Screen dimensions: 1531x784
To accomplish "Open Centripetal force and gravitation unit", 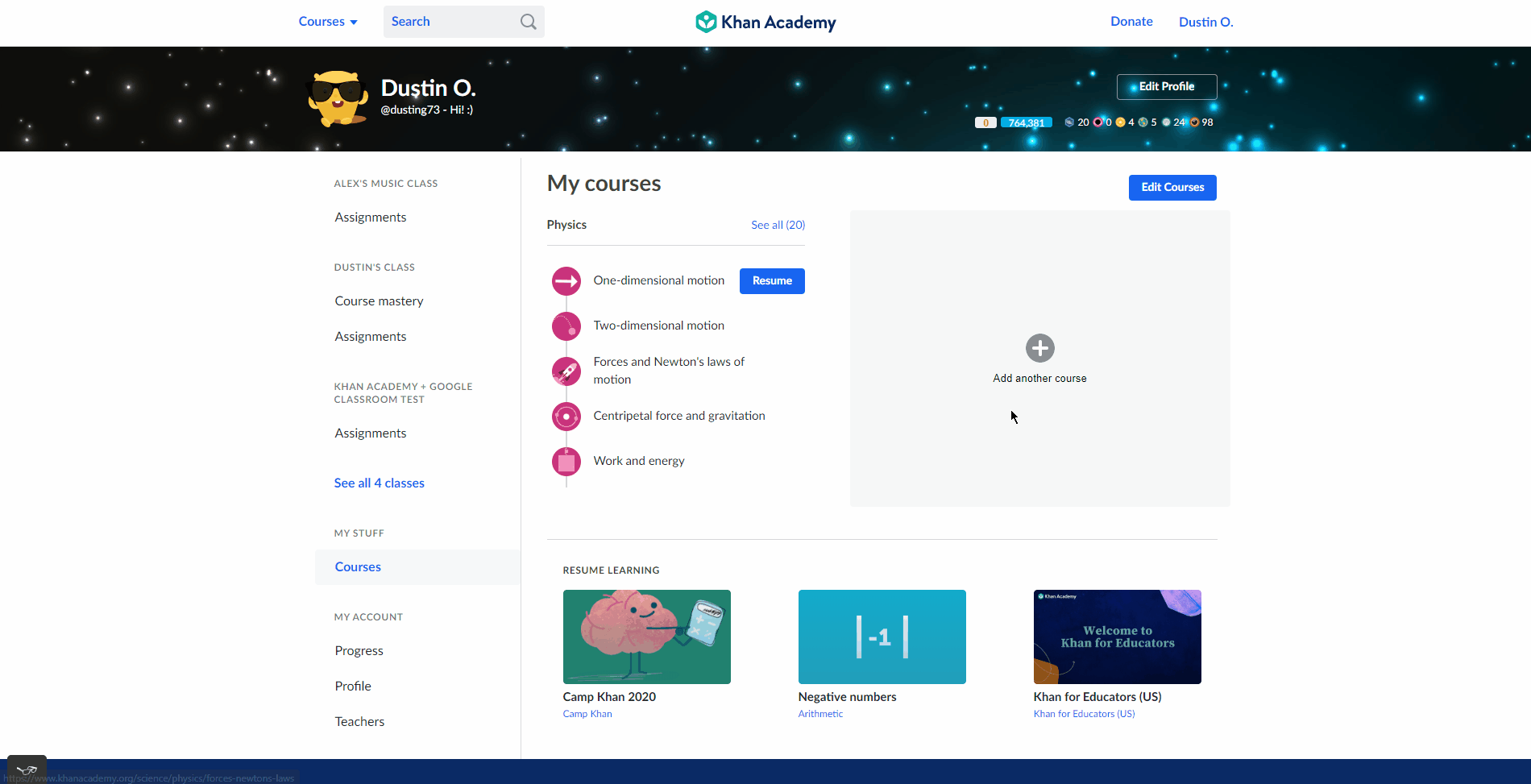I will (x=679, y=416).
